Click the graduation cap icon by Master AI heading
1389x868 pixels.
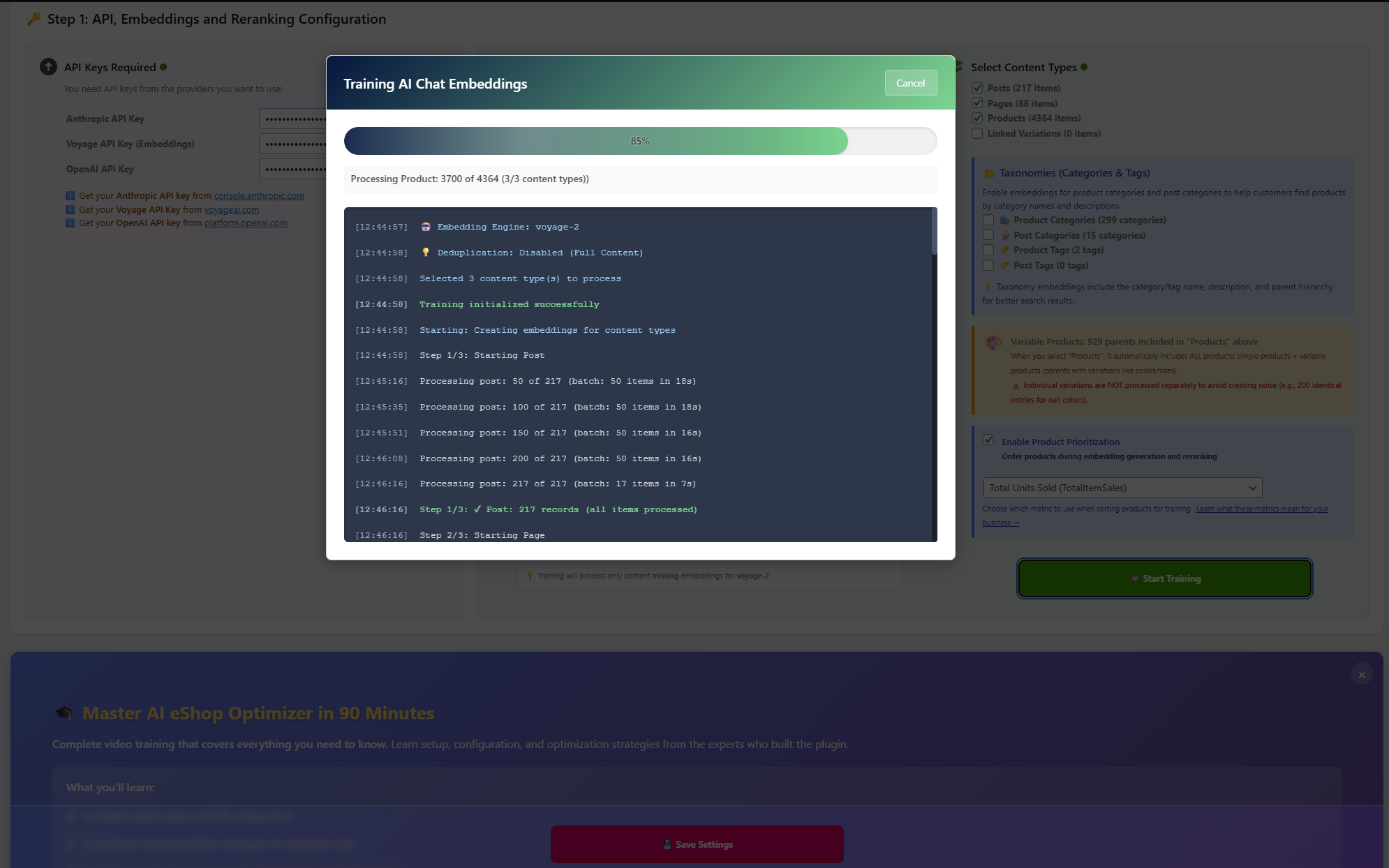tap(64, 713)
